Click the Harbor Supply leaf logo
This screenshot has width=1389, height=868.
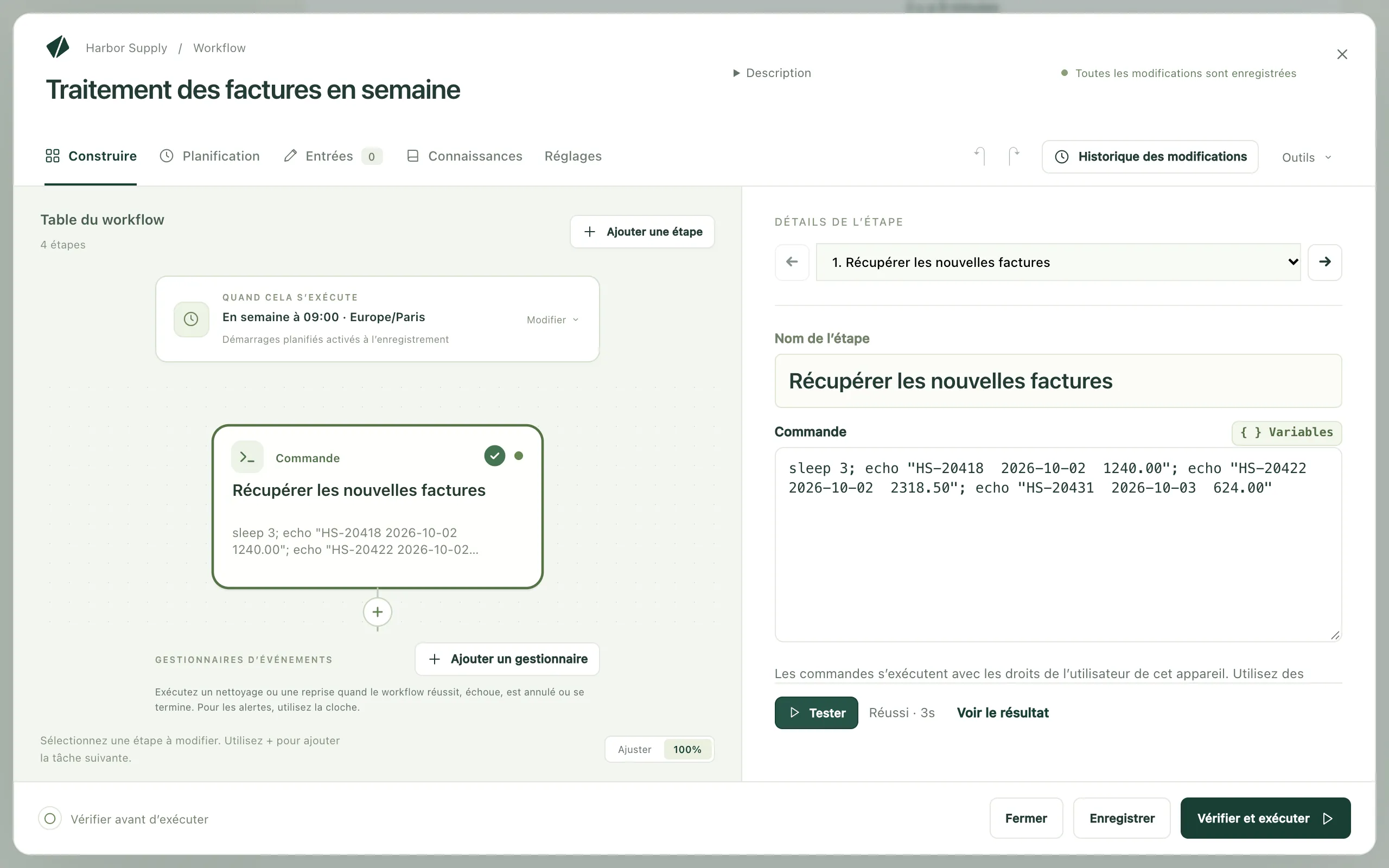pos(58,47)
